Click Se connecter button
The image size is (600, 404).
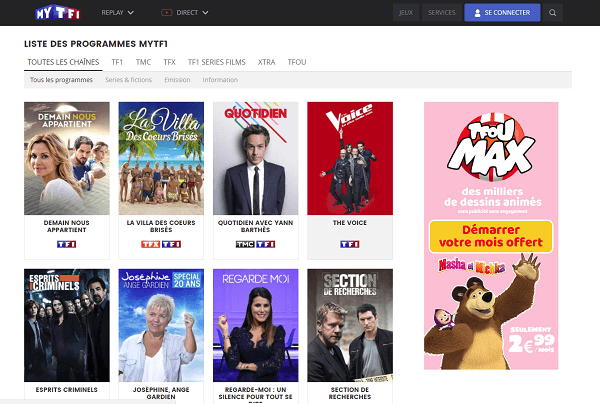coord(502,13)
